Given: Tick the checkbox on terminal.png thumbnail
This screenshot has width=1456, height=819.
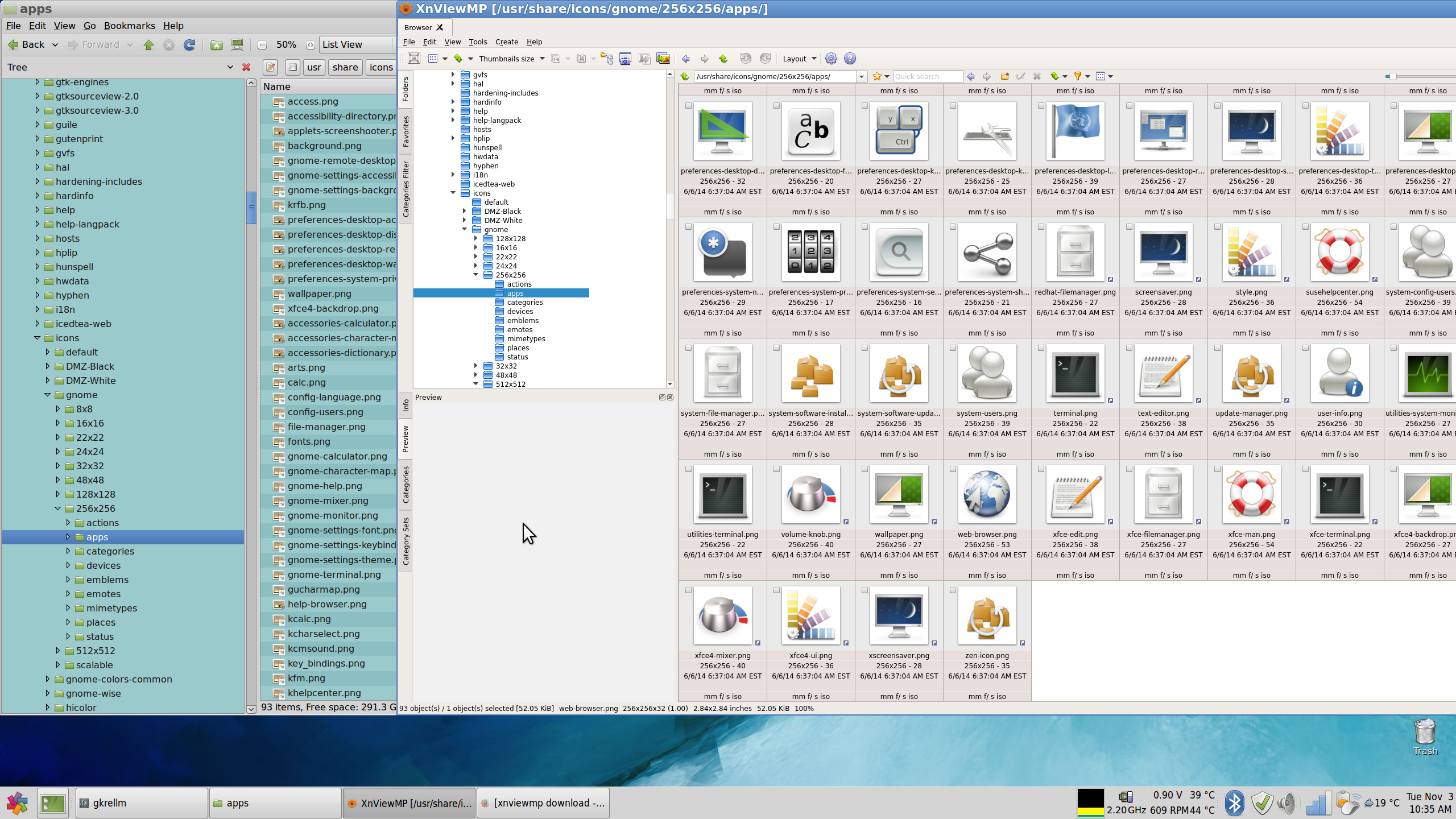Looking at the screenshot, I should click(1041, 348).
